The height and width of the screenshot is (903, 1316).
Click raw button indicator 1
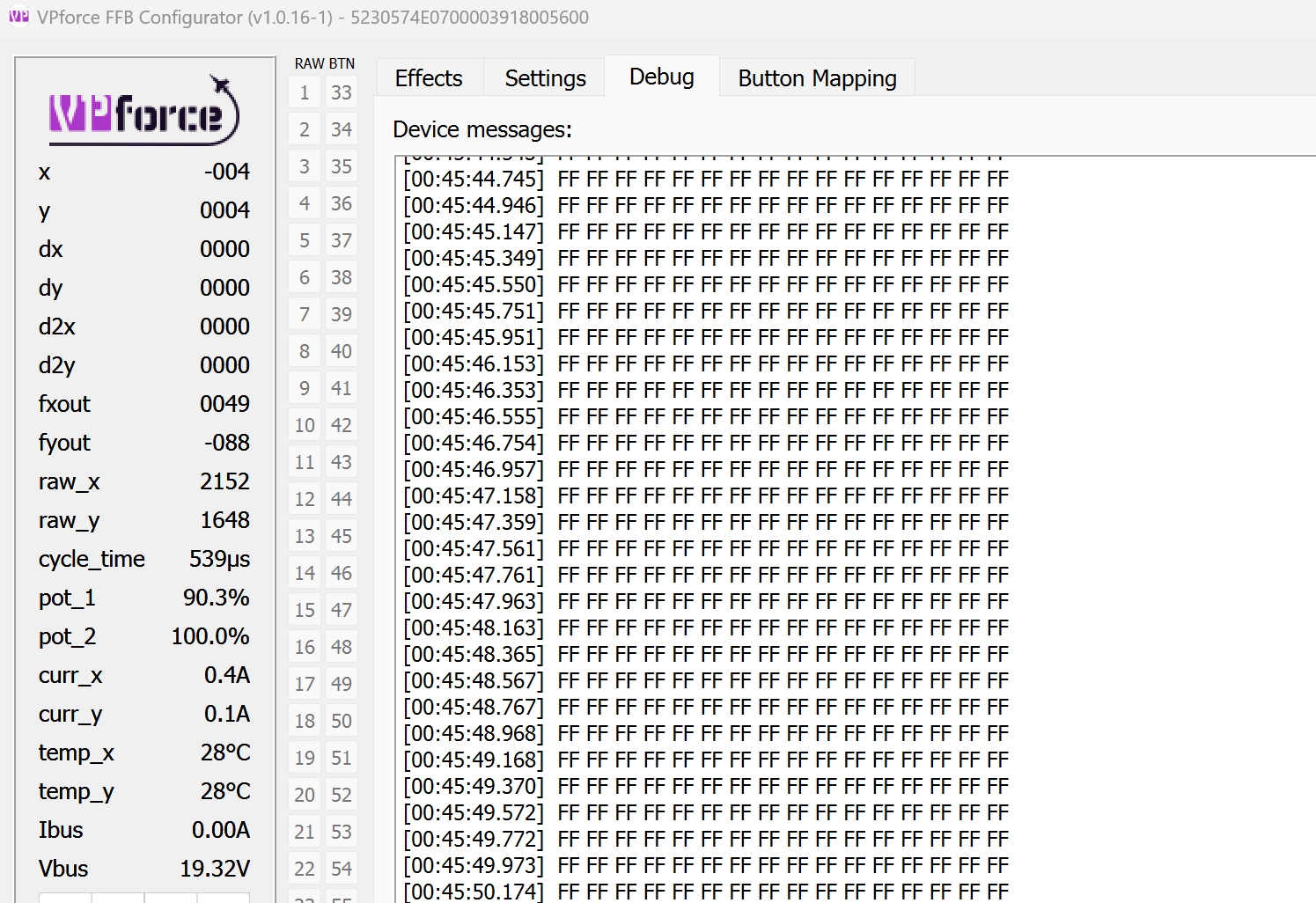point(304,92)
